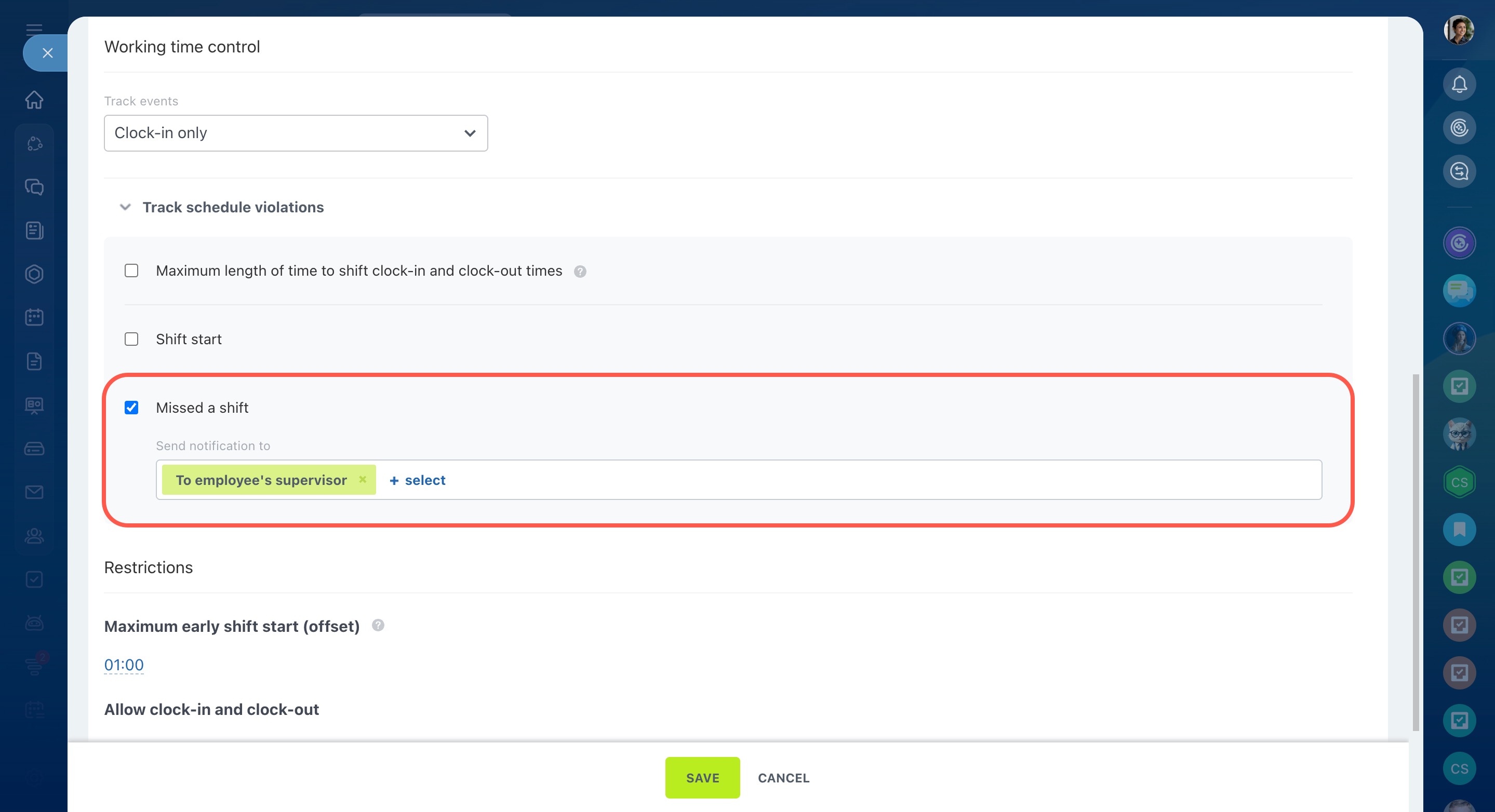
Task: Click the blue bookmark icon on right panel
Action: [1459, 529]
